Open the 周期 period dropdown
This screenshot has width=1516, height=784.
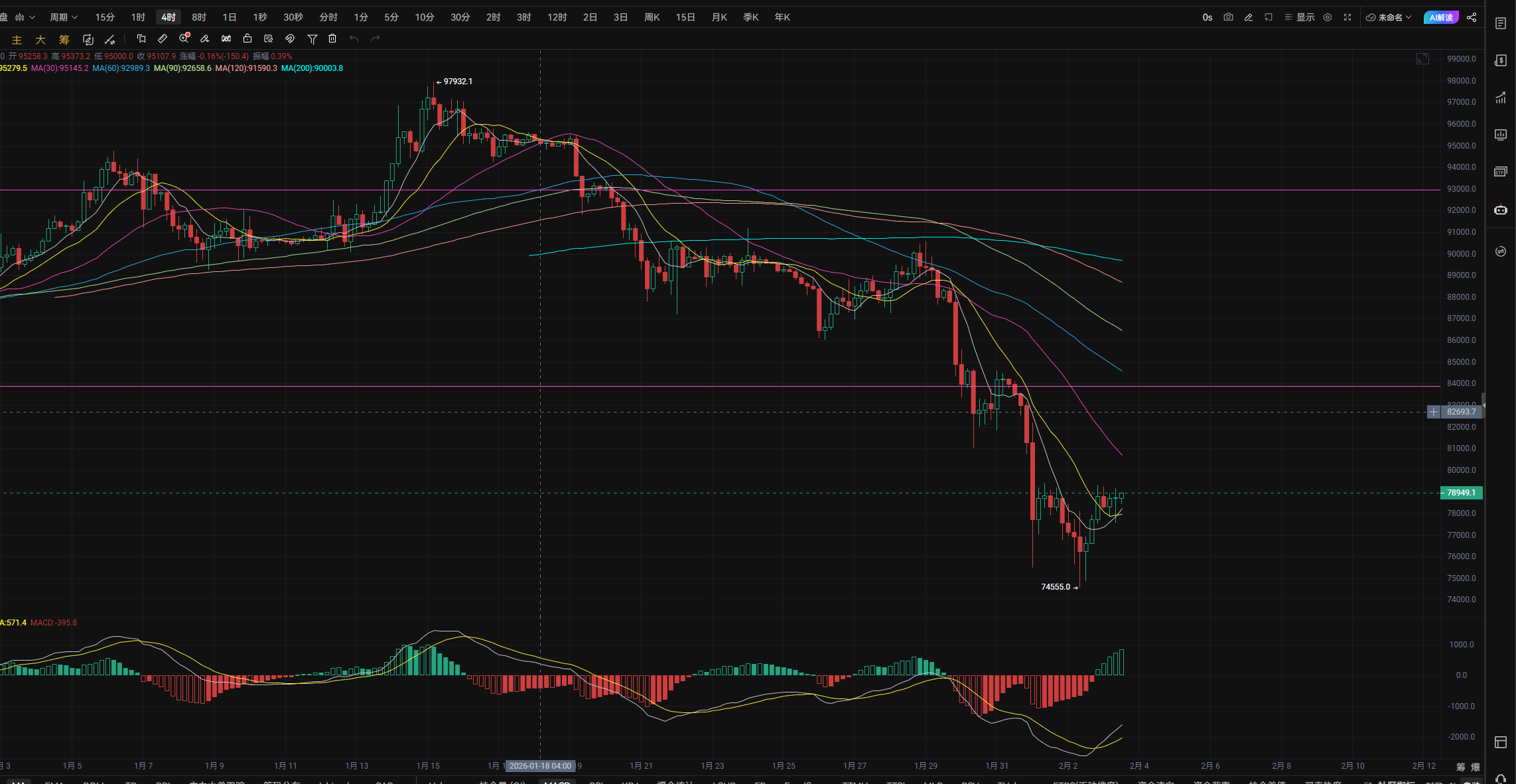pyautogui.click(x=64, y=17)
